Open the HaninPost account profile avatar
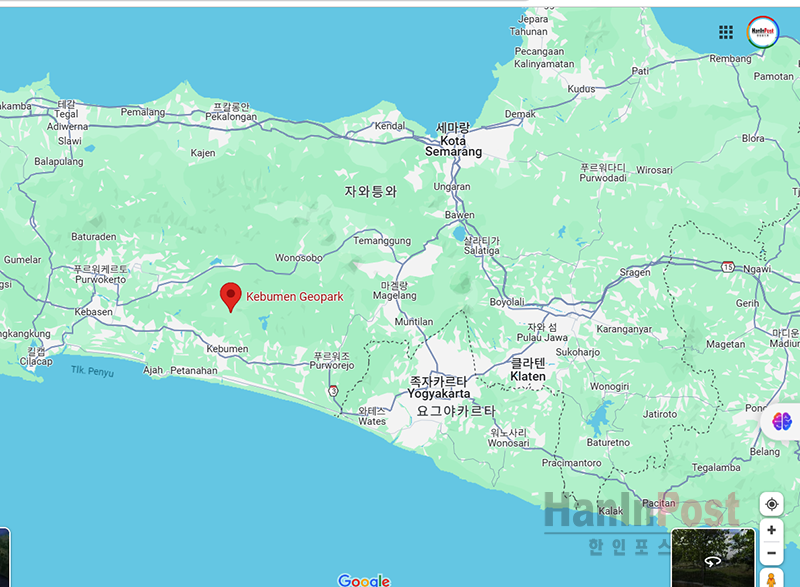This screenshot has height=587, width=800. pos(763,32)
